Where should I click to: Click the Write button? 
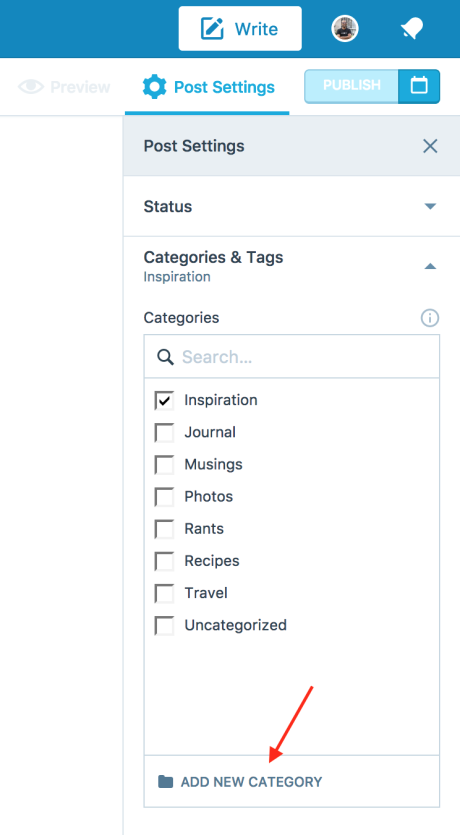pyautogui.click(x=240, y=29)
